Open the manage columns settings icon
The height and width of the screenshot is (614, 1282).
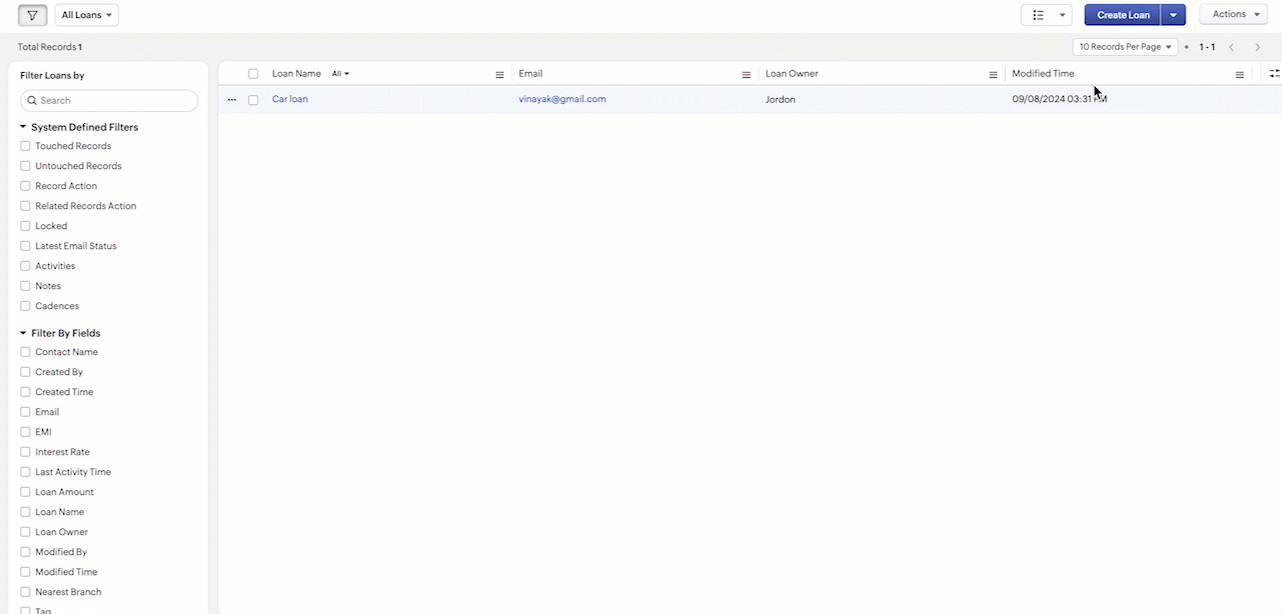tap(1274, 74)
